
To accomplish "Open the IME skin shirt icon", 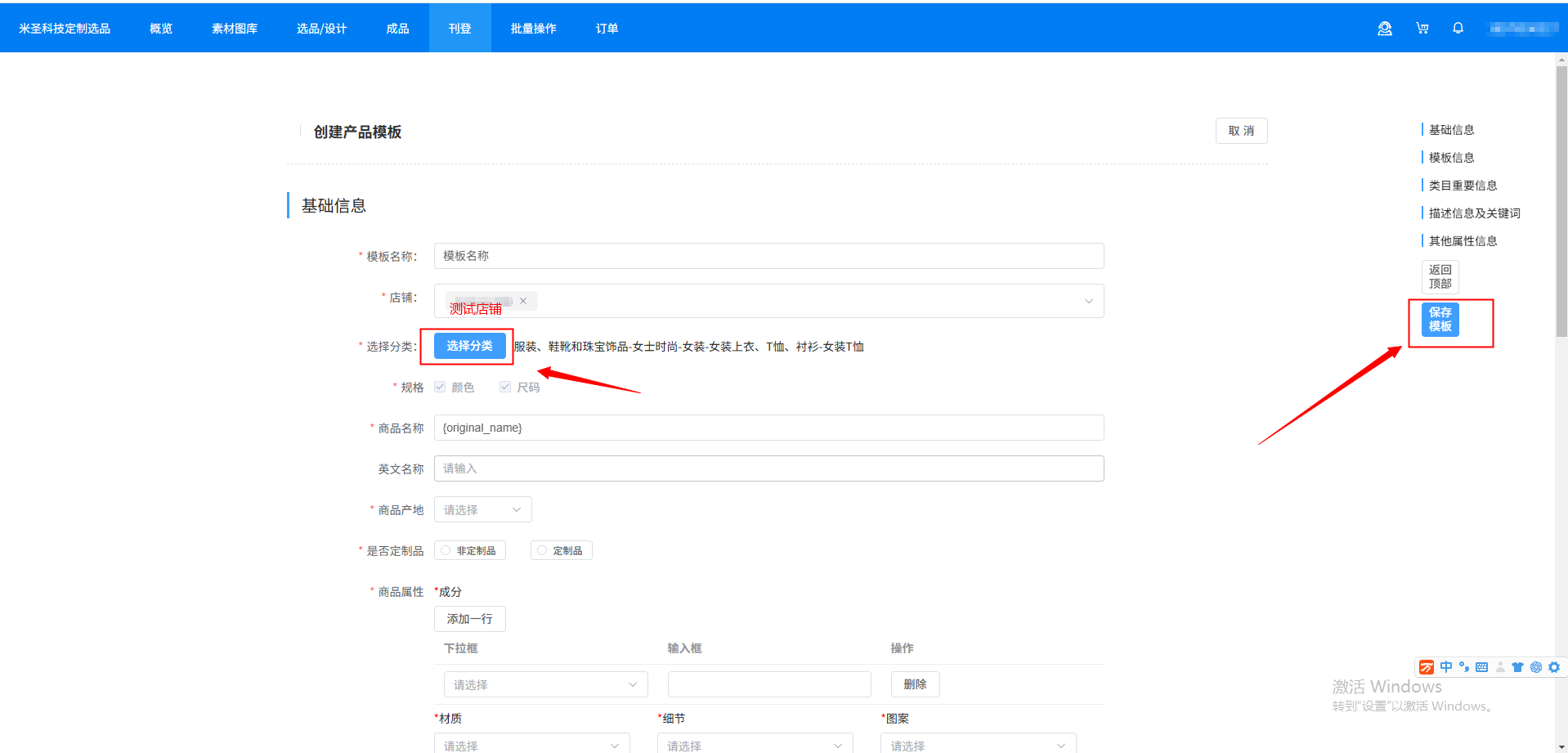I will pyautogui.click(x=1517, y=667).
